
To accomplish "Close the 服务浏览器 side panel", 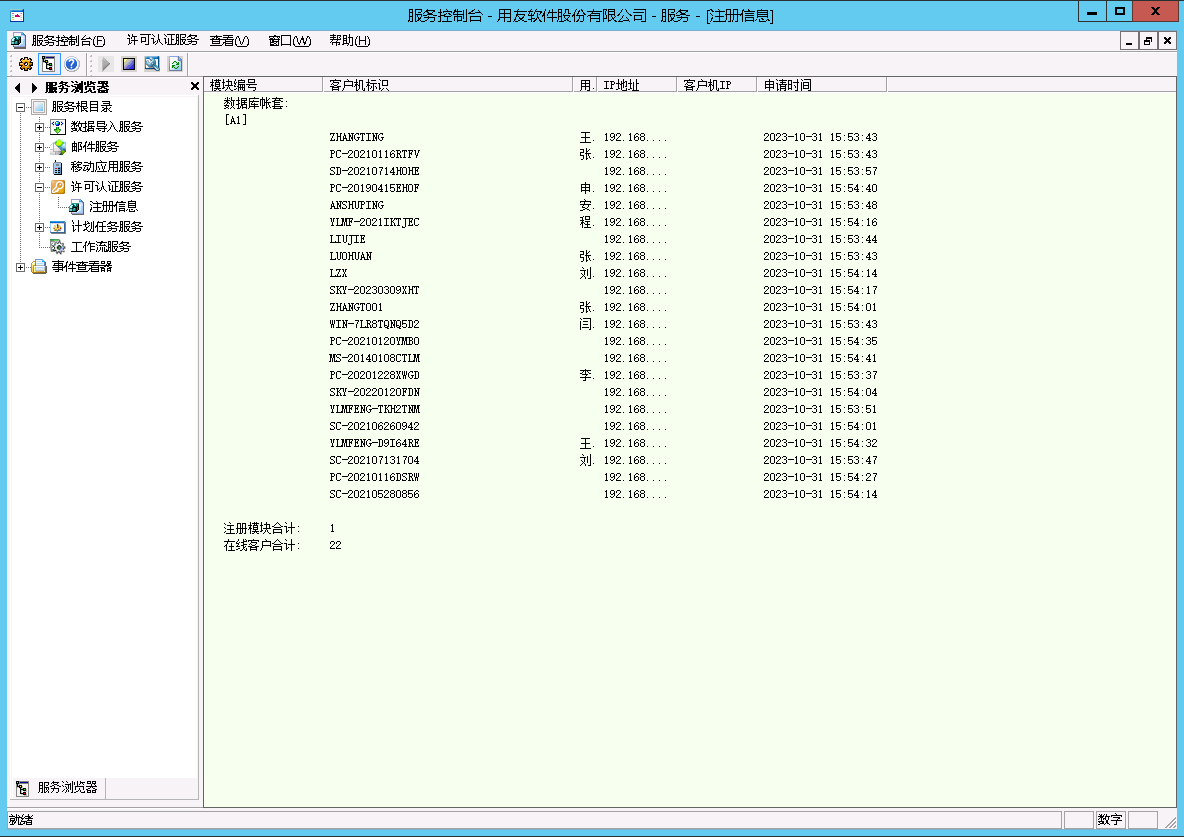I will (x=194, y=87).
